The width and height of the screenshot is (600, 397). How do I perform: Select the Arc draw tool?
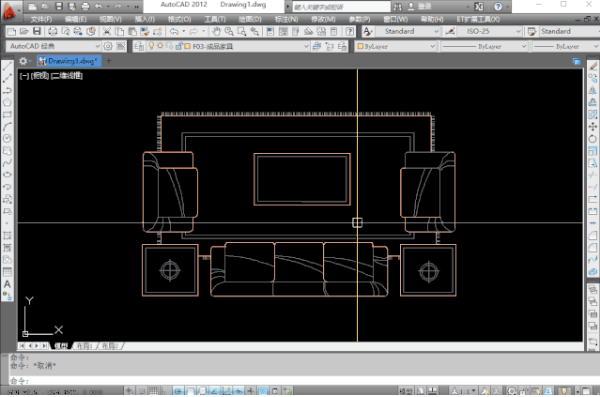tap(7, 126)
